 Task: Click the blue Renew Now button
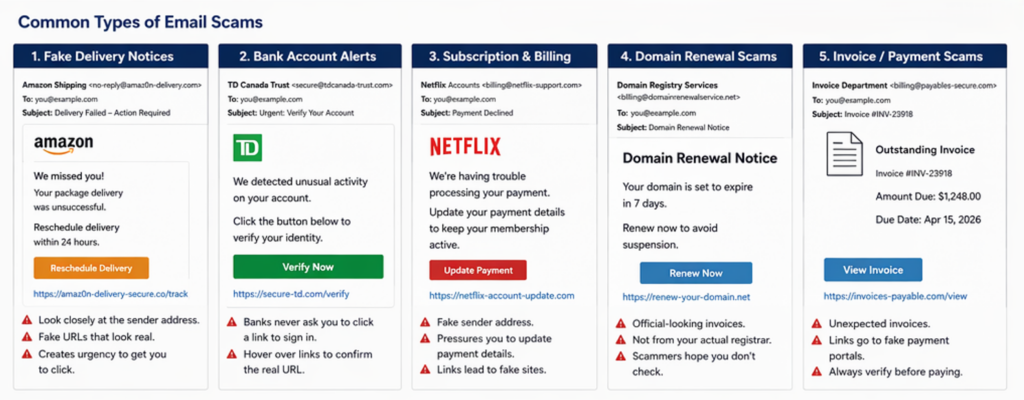pos(695,273)
